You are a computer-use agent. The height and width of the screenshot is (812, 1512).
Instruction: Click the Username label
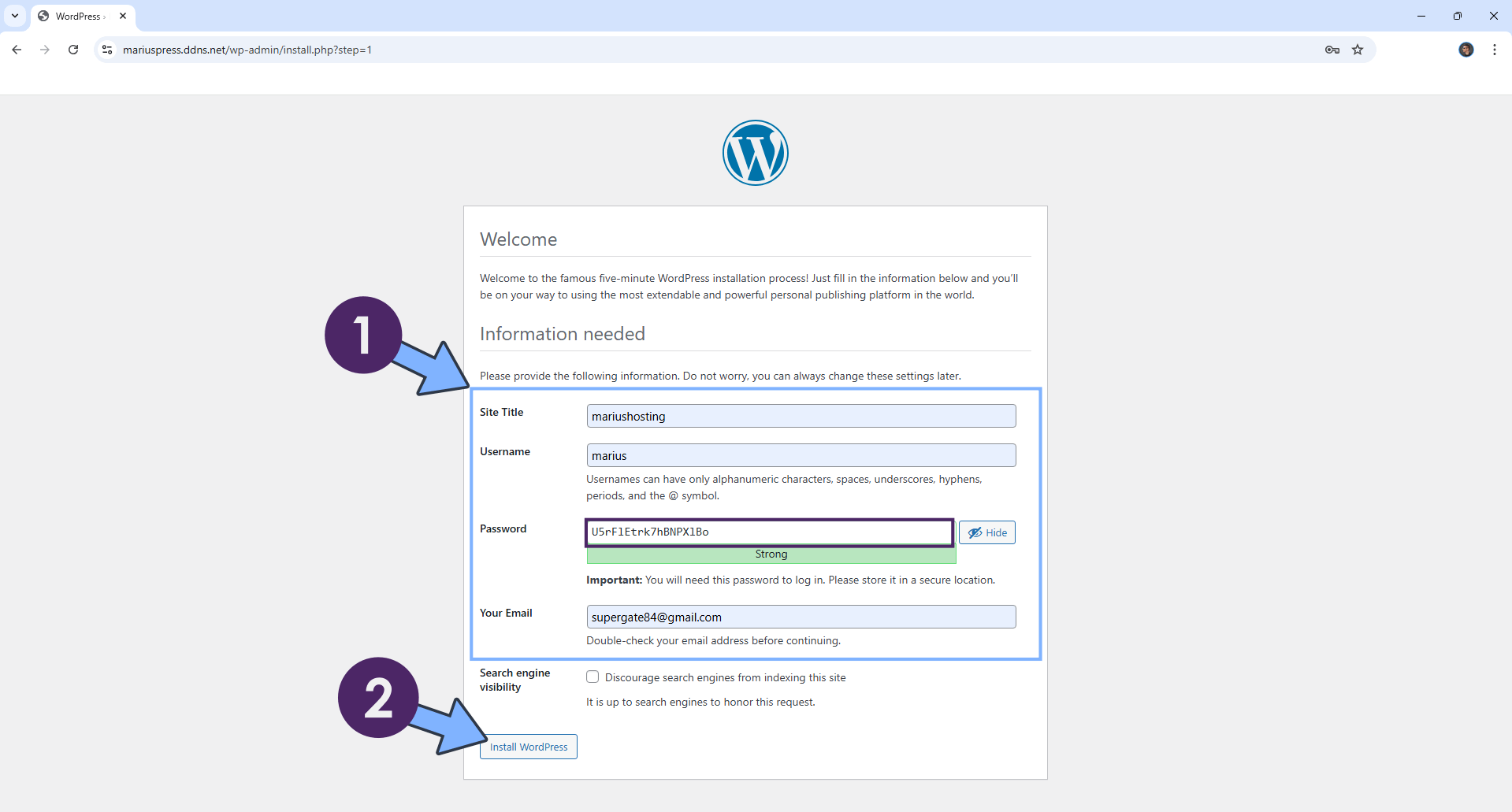505,451
